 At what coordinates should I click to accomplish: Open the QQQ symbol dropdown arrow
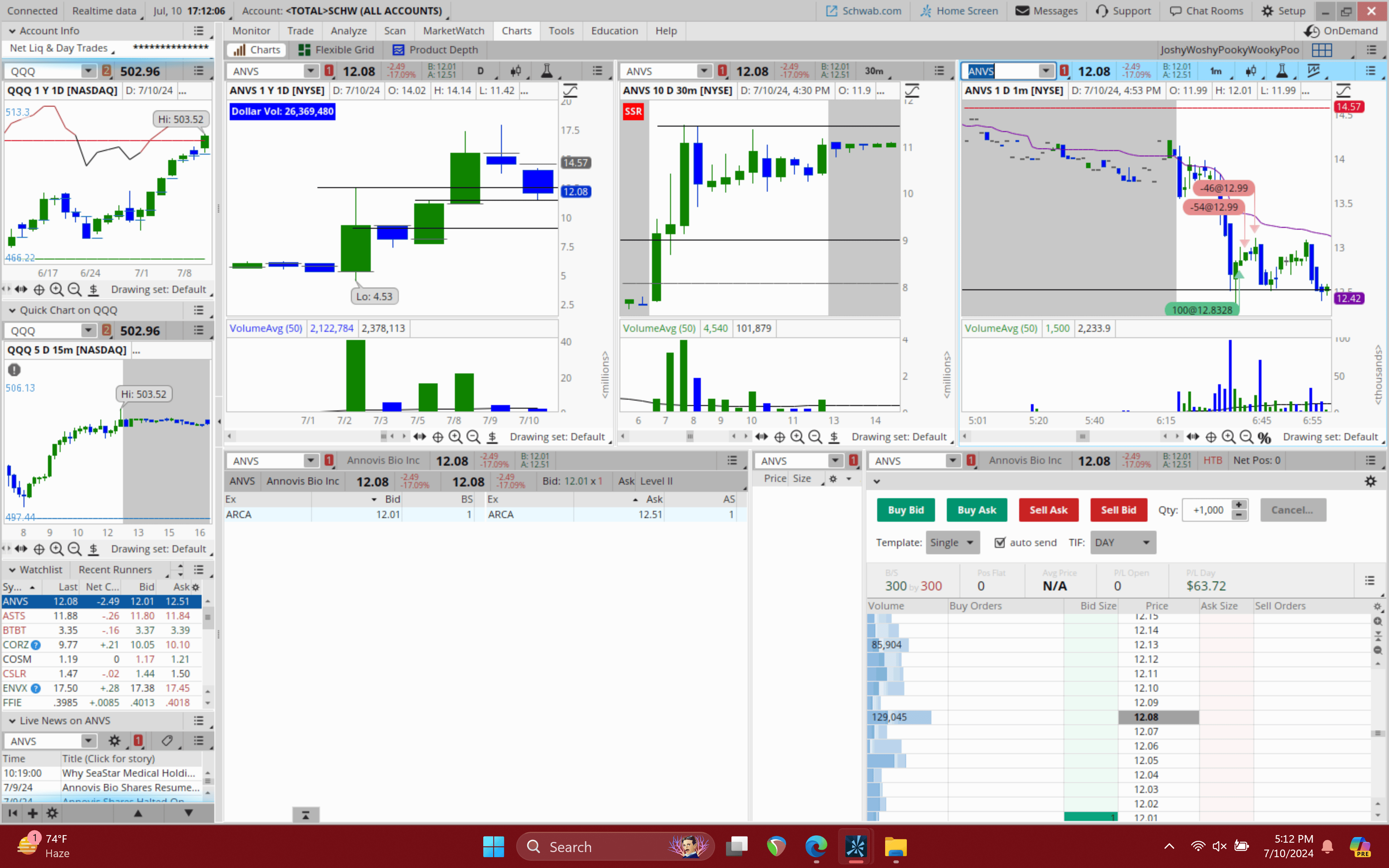pyautogui.click(x=88, y=71)
